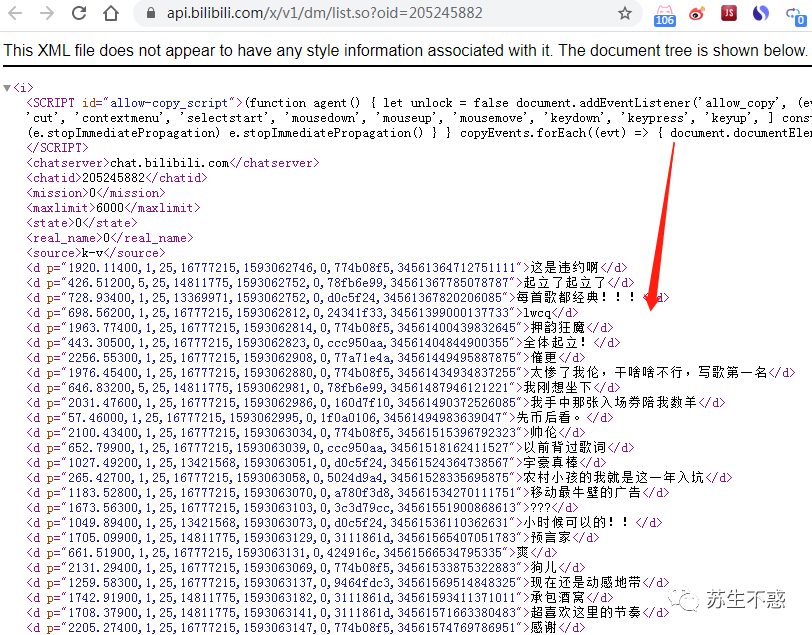
Task: Select danmaku text 这是违约啊
Action: (564, 268)
